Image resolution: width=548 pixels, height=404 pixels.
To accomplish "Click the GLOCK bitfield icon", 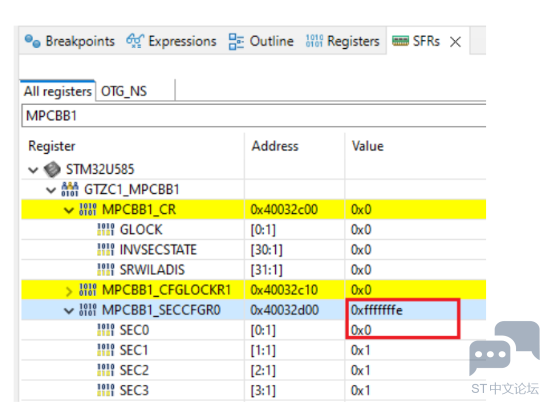I will pos(106,230).
